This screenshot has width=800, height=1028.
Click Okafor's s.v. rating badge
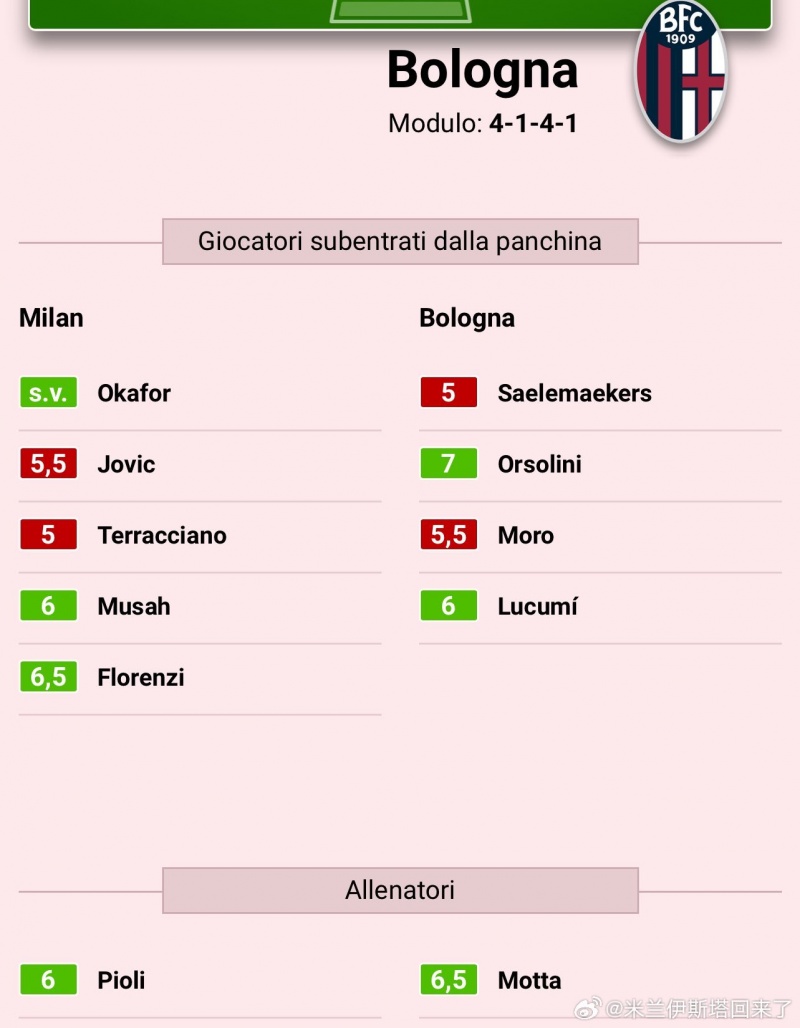tap(49, 393)
